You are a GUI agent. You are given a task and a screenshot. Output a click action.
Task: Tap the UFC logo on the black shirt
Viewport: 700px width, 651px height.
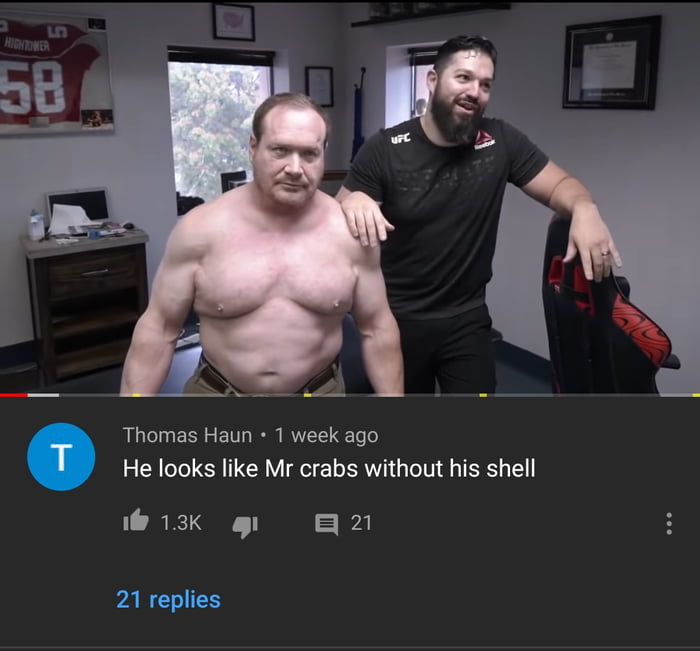(x=400, y=139)
